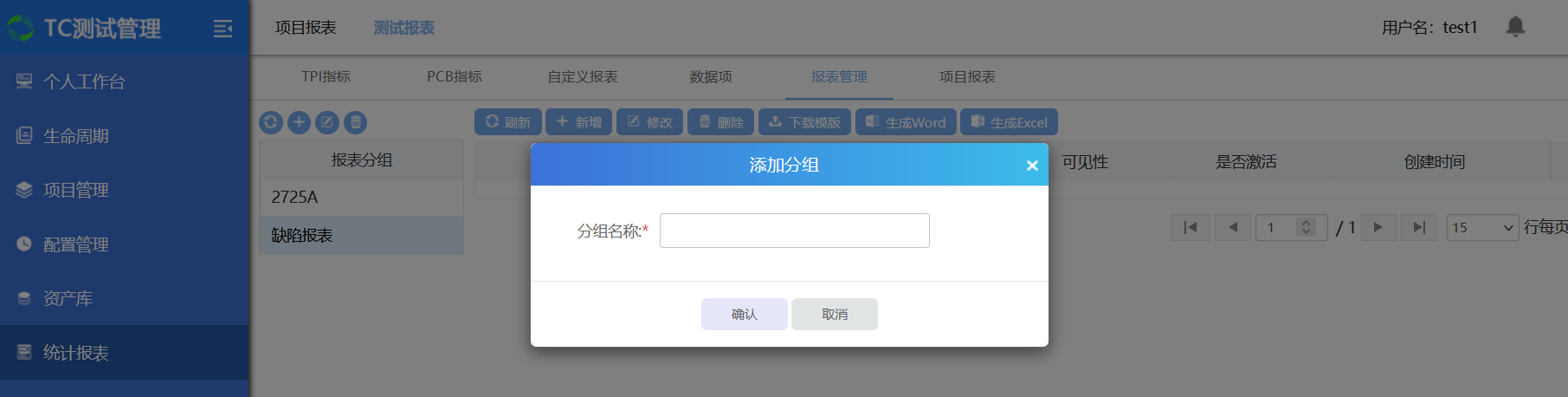Click the page number stepper field

point(1291,227)
